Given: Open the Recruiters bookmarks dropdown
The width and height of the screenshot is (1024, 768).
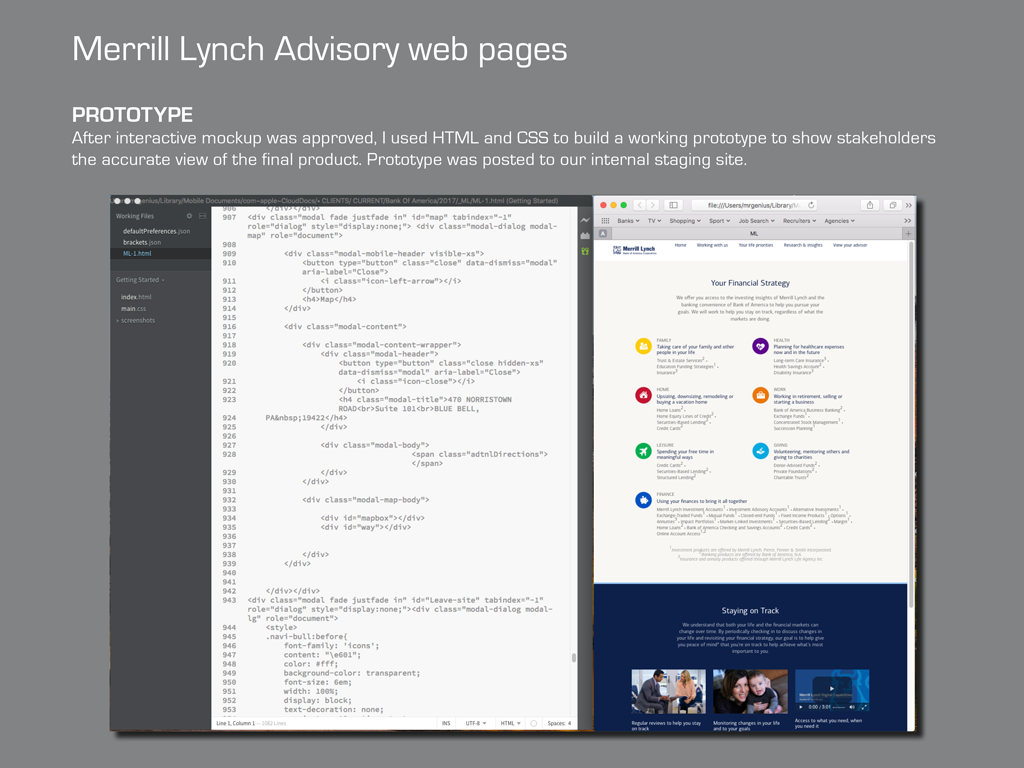Looking at the screenshot, I should 800,221.
